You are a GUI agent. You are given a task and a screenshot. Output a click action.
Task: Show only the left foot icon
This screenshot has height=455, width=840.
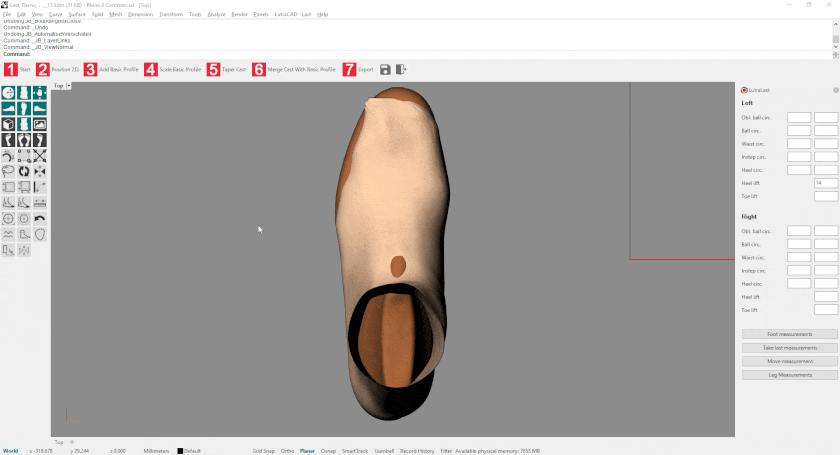(8, 140)
